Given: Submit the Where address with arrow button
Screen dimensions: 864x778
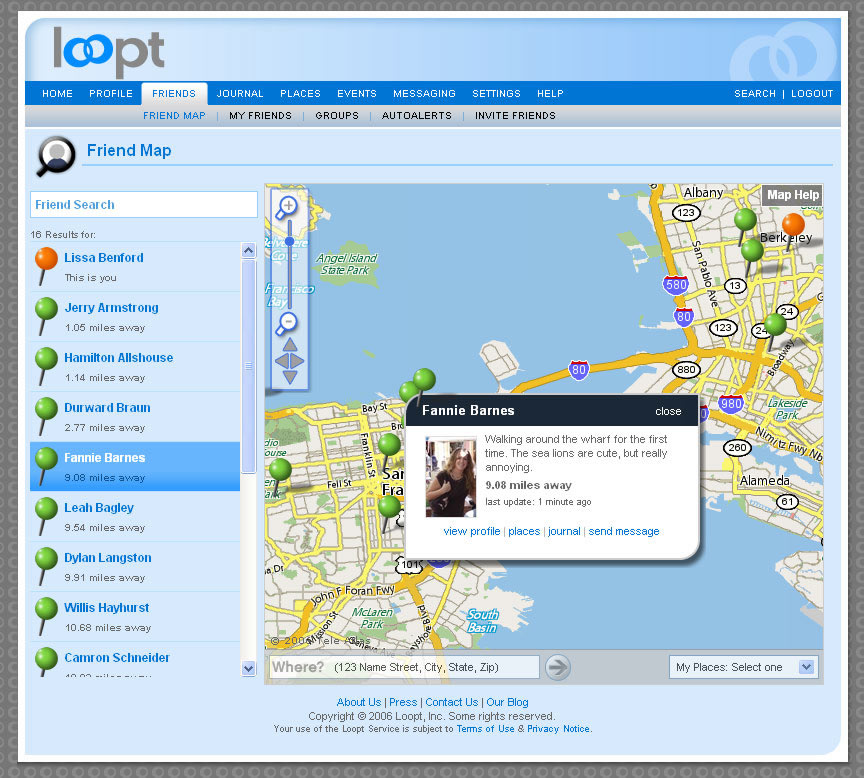Looking at the screenshot, I should click(558, 667).
